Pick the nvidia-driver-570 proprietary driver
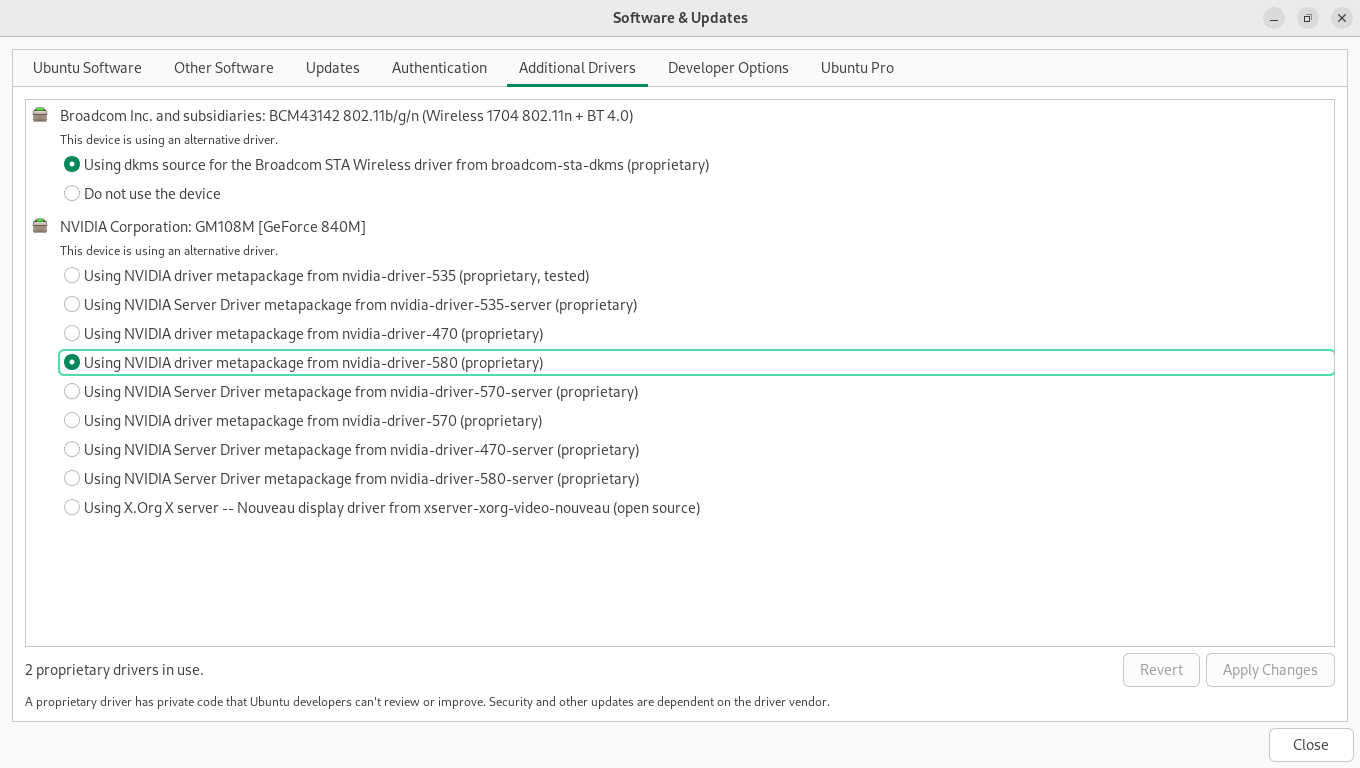The width and height of the screenshot is (1360, 768). point(72,421)
